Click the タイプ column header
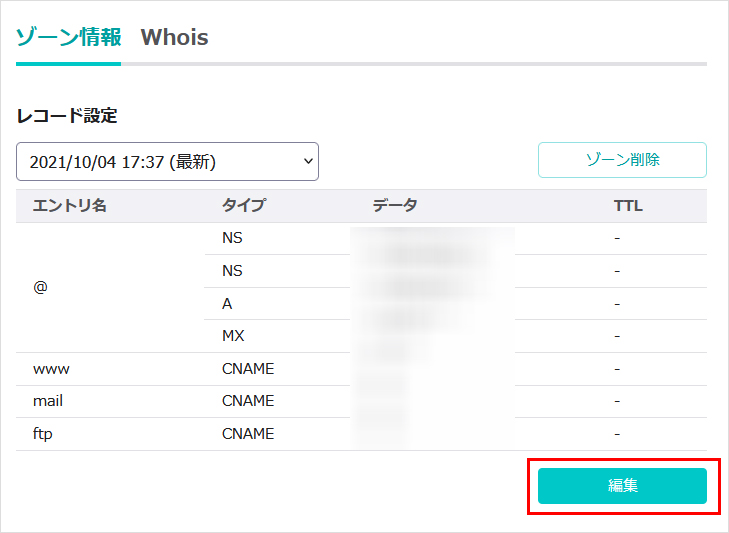This screenshot has width=729, height=533. coord(244,206)
